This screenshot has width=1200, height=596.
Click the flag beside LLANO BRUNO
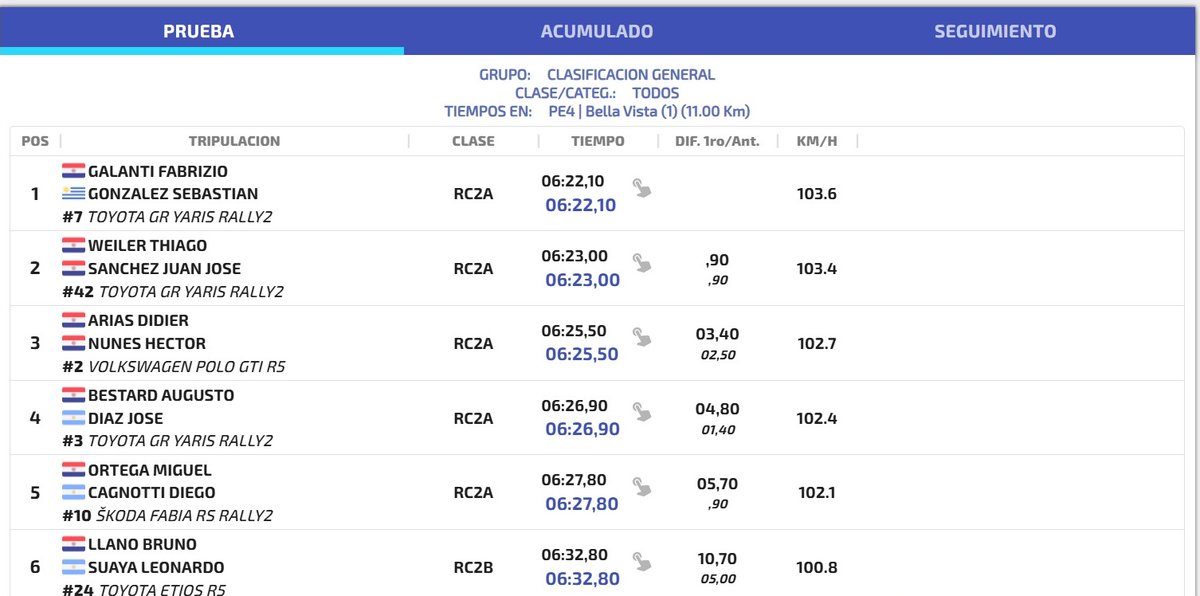pyautogui.click(x=73, y=545)
